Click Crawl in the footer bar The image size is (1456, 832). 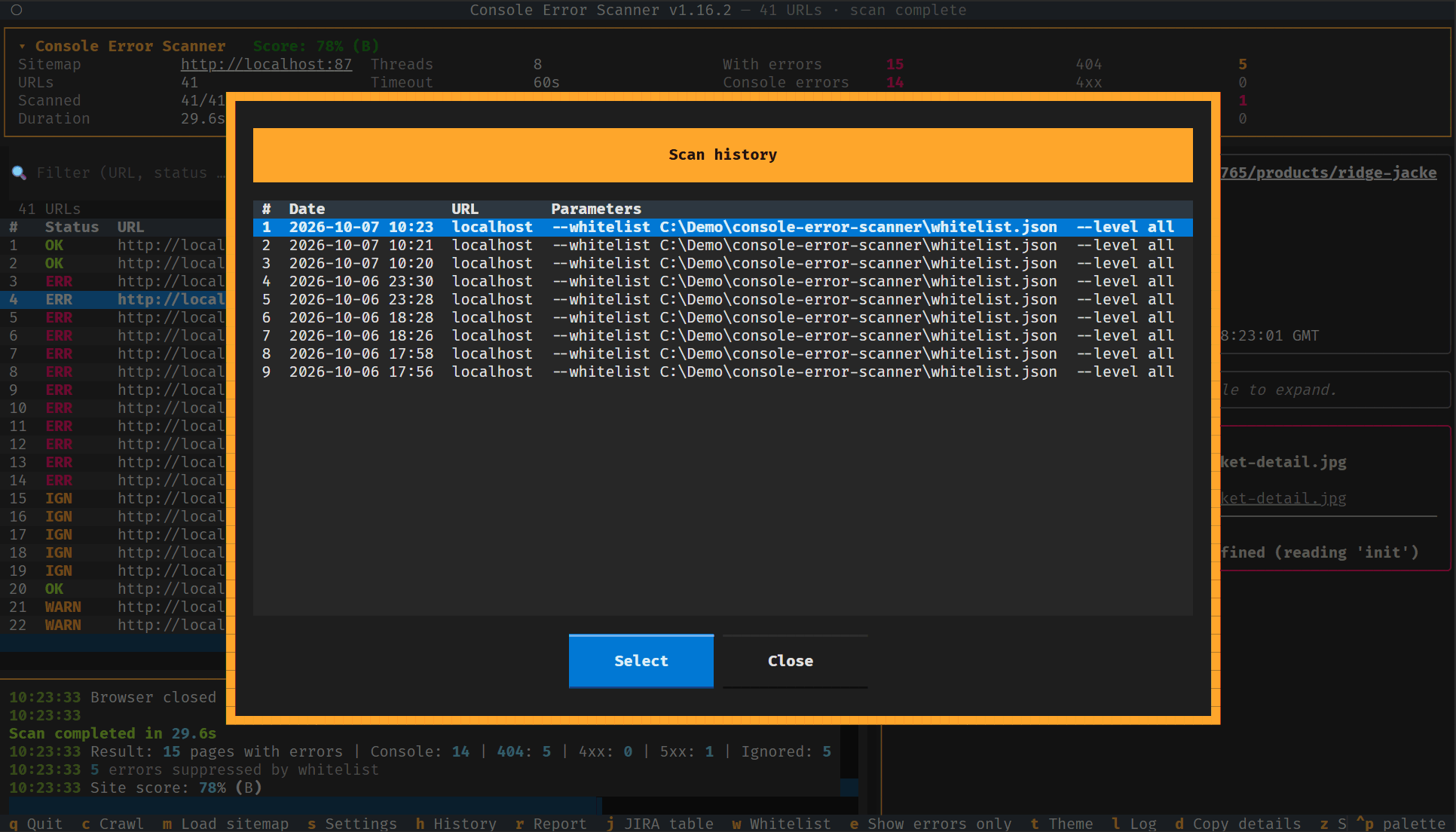point(112,824)
